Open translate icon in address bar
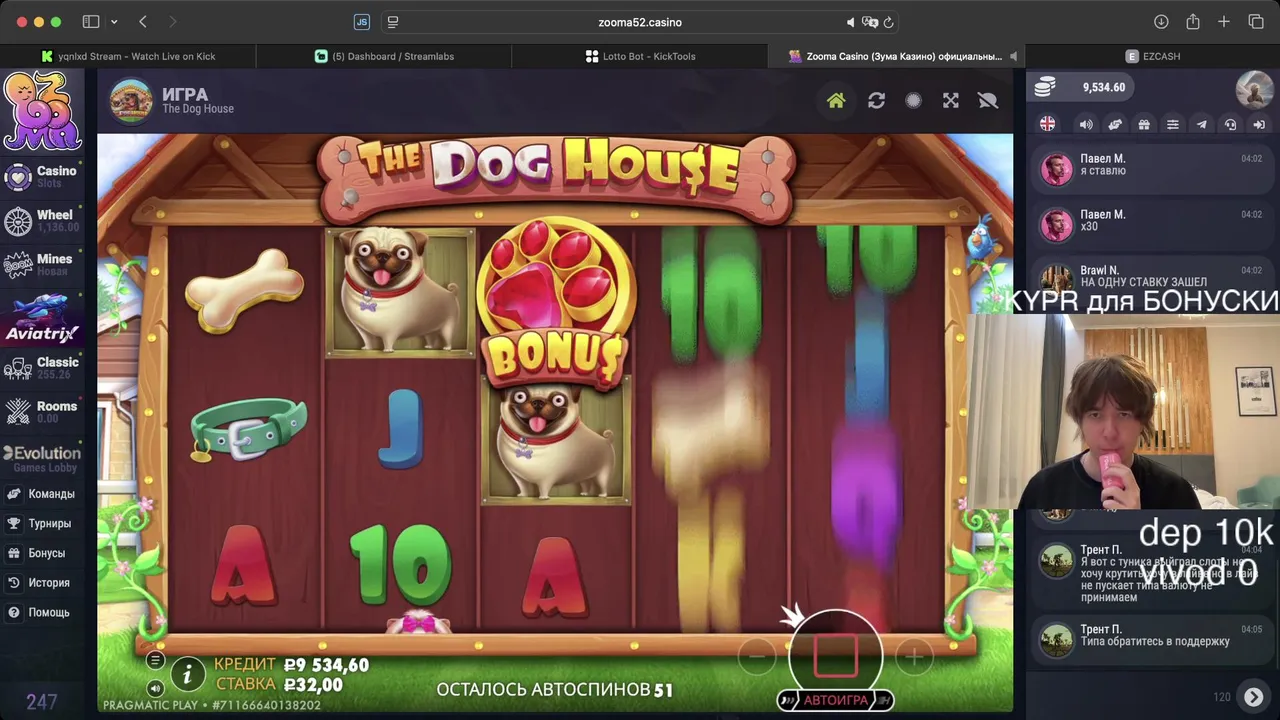Viewport: 1280px width, 720px height. (870, 22)
